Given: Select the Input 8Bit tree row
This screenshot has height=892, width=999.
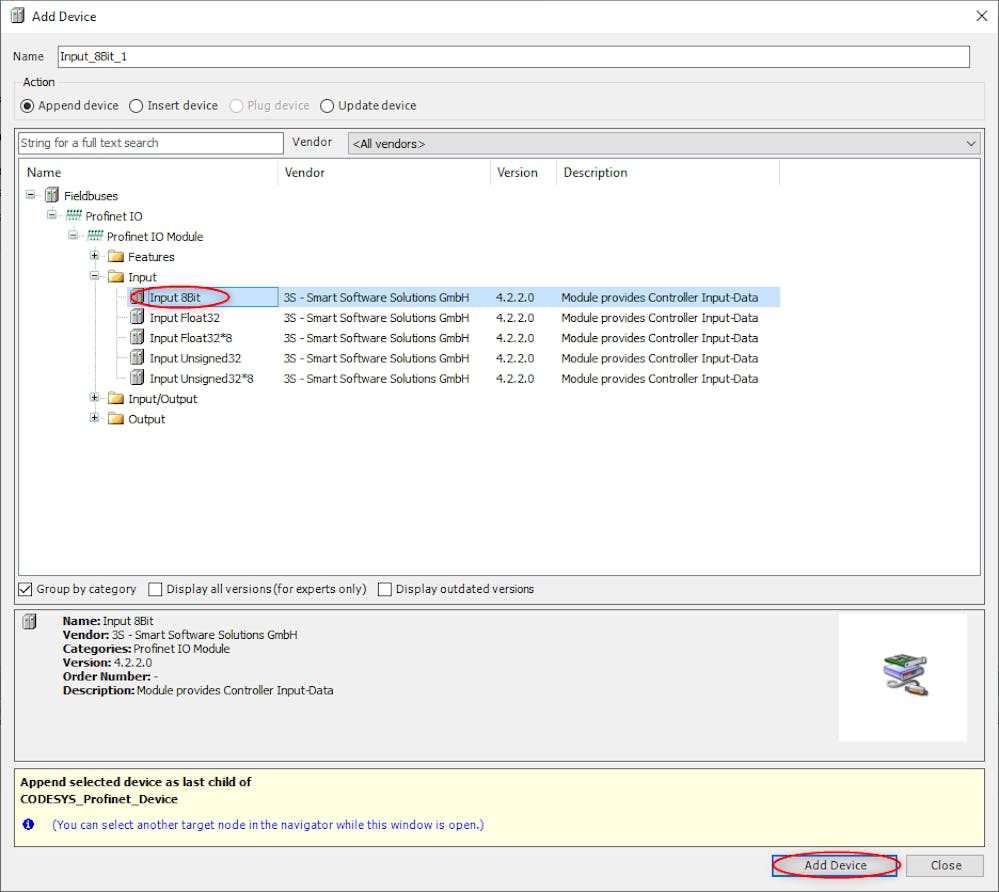Looking at the screenshot, I should click(x=454, y=297).
